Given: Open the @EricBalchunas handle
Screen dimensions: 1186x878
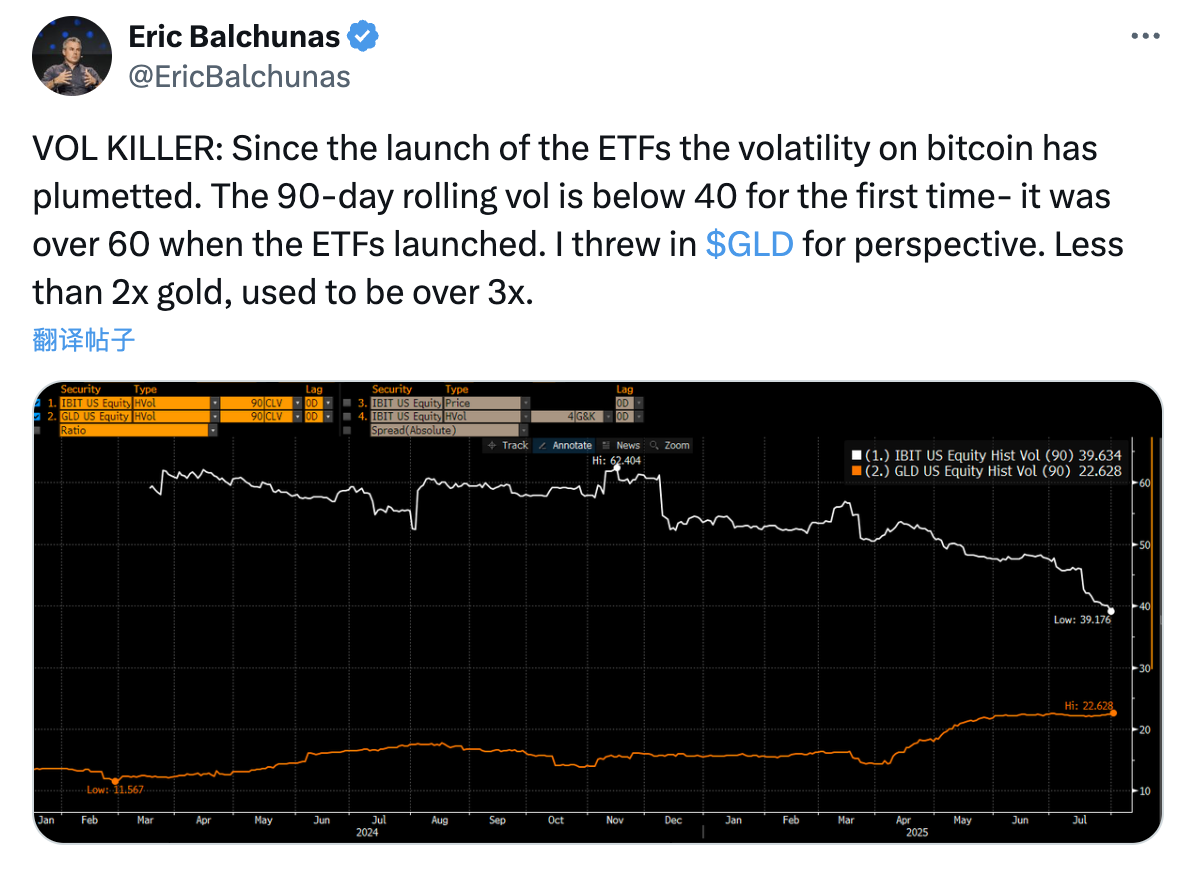Looking at the screenshot, I should 239,76.
